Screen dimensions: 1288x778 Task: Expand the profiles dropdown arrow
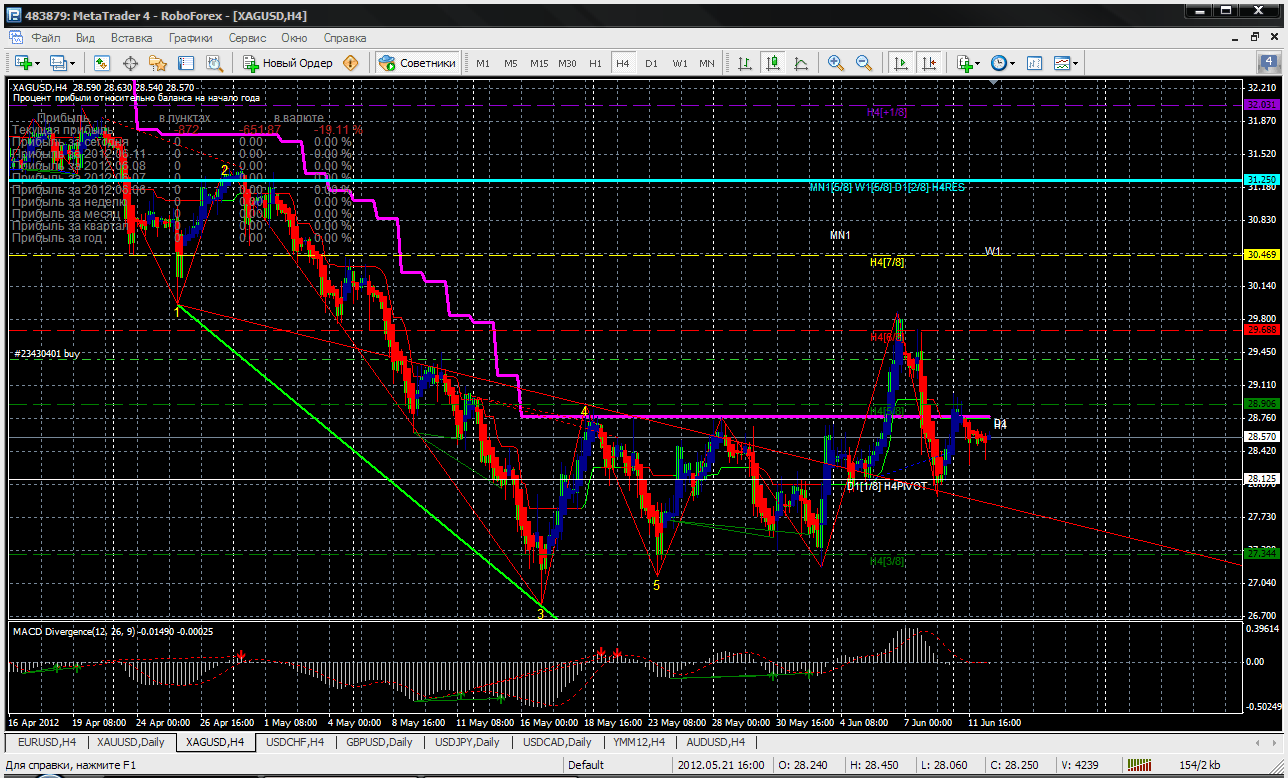point(72,63)
